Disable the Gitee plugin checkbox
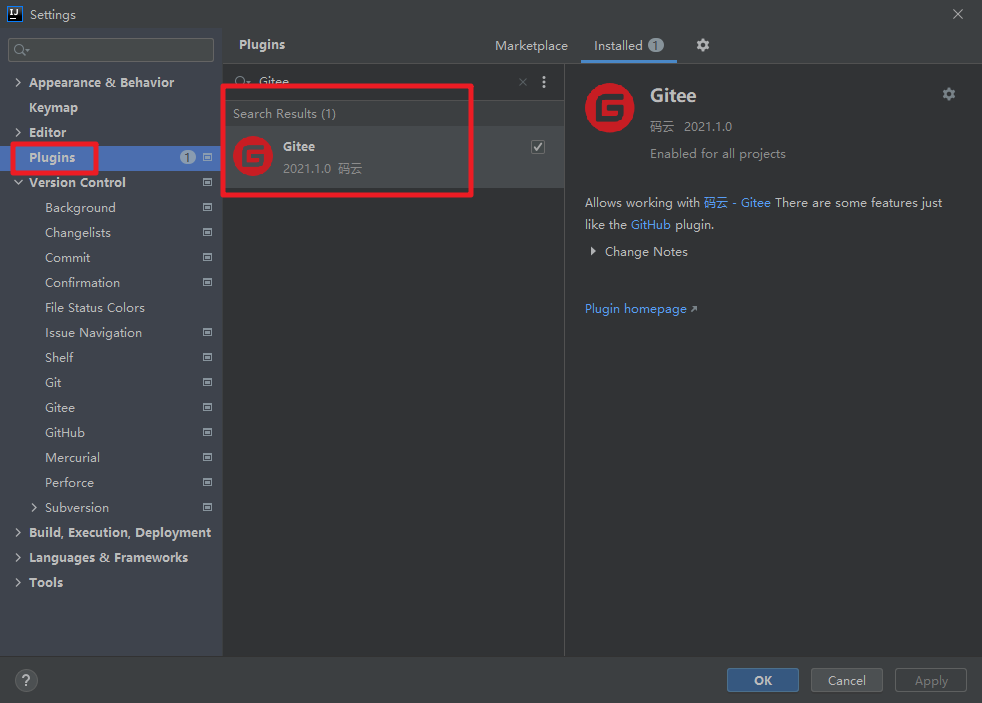The width and height of the screenshot is (982, 703). (x=538, y=147)
